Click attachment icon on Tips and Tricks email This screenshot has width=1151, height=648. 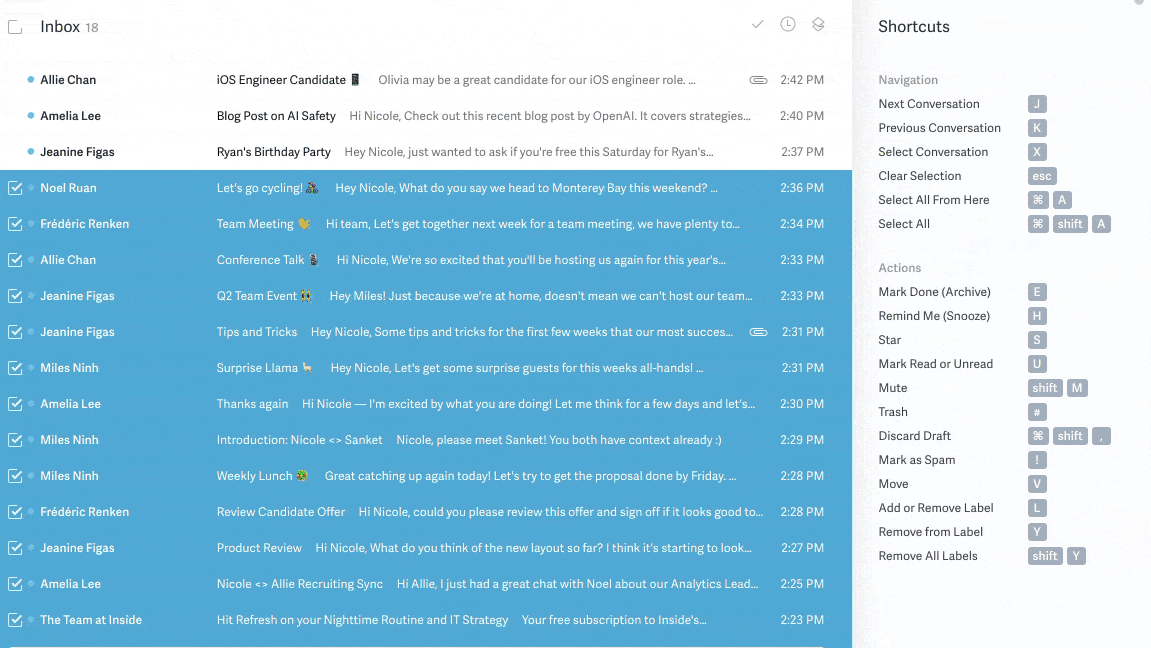(x=758, y=332)
